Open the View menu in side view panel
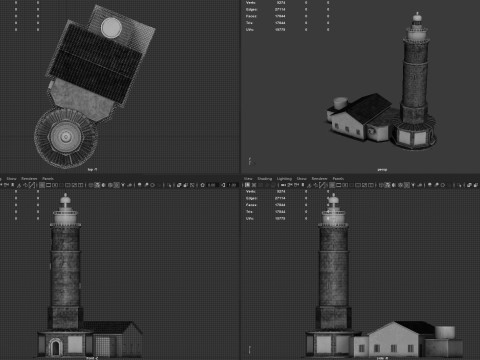Viewport: 480px width, 360px height. point(248,179)
